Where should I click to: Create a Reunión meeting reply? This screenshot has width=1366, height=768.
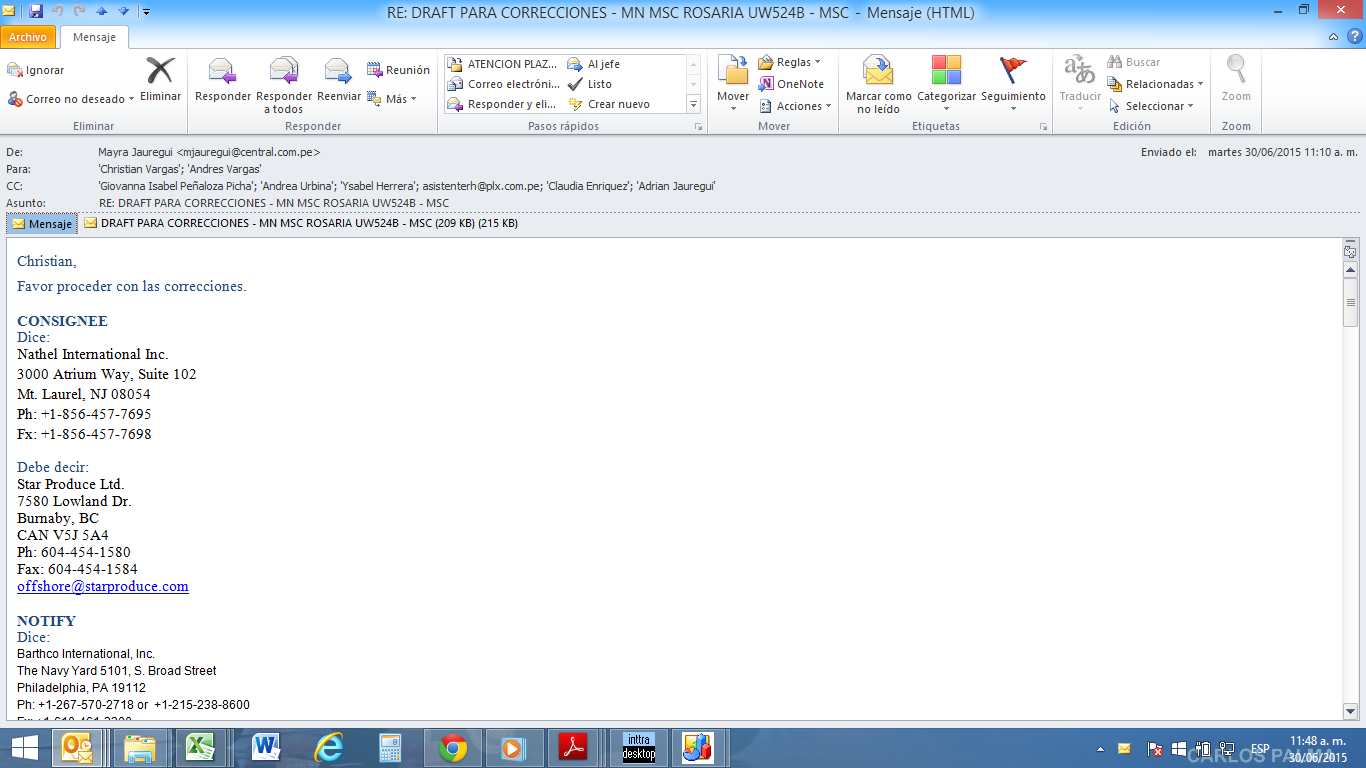click(x=398, y=70)
